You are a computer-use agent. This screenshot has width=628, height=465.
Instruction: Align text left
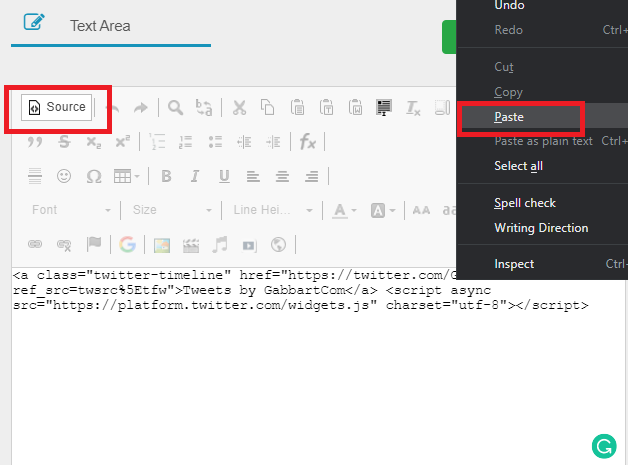pos(253,176)
